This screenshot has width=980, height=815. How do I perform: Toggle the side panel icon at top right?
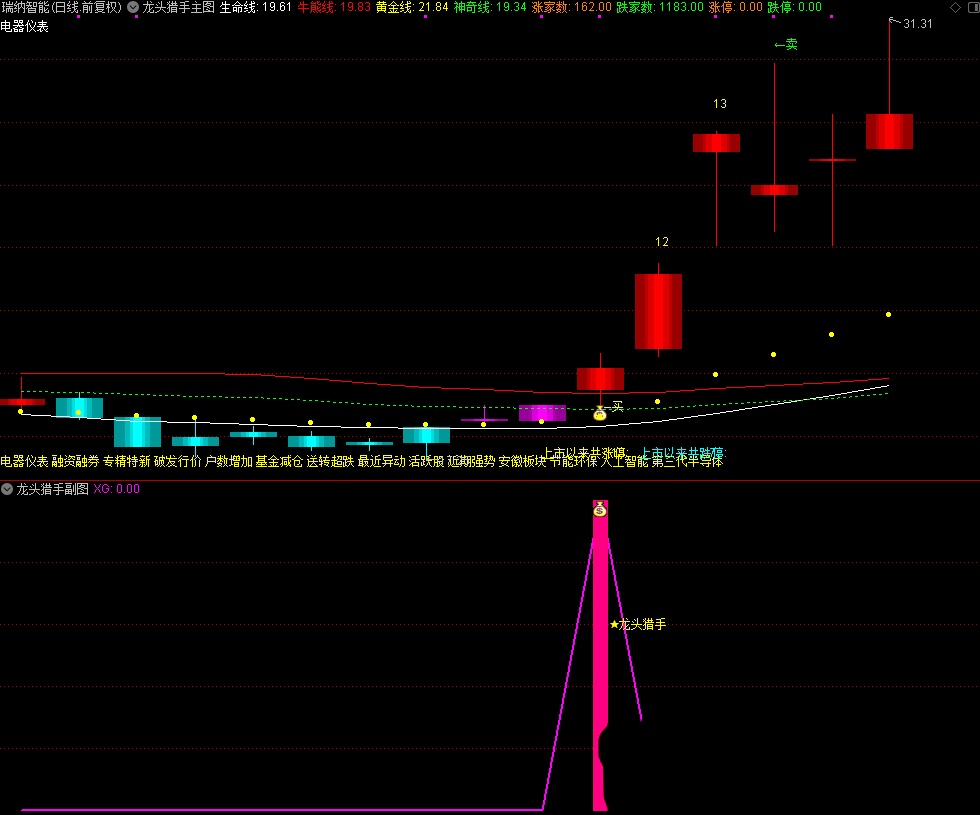(x=971, y=7)
